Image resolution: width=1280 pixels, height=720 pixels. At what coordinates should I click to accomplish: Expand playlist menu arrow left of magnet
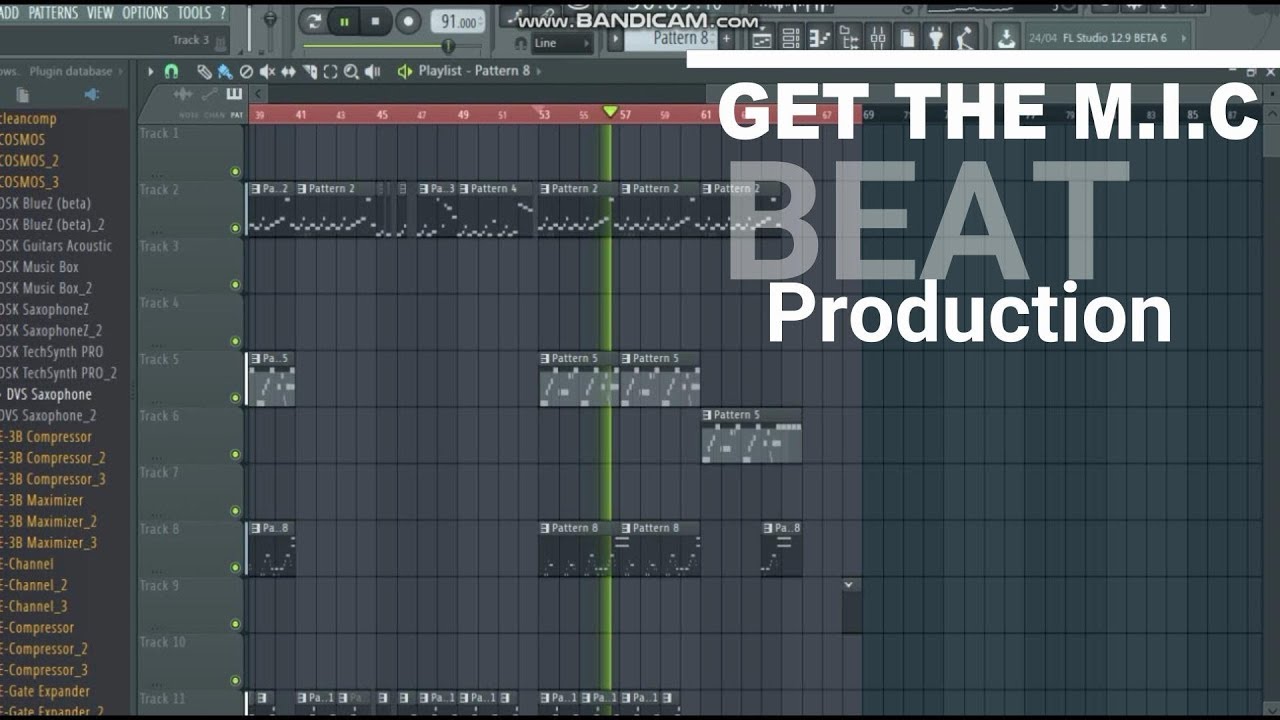151,71
